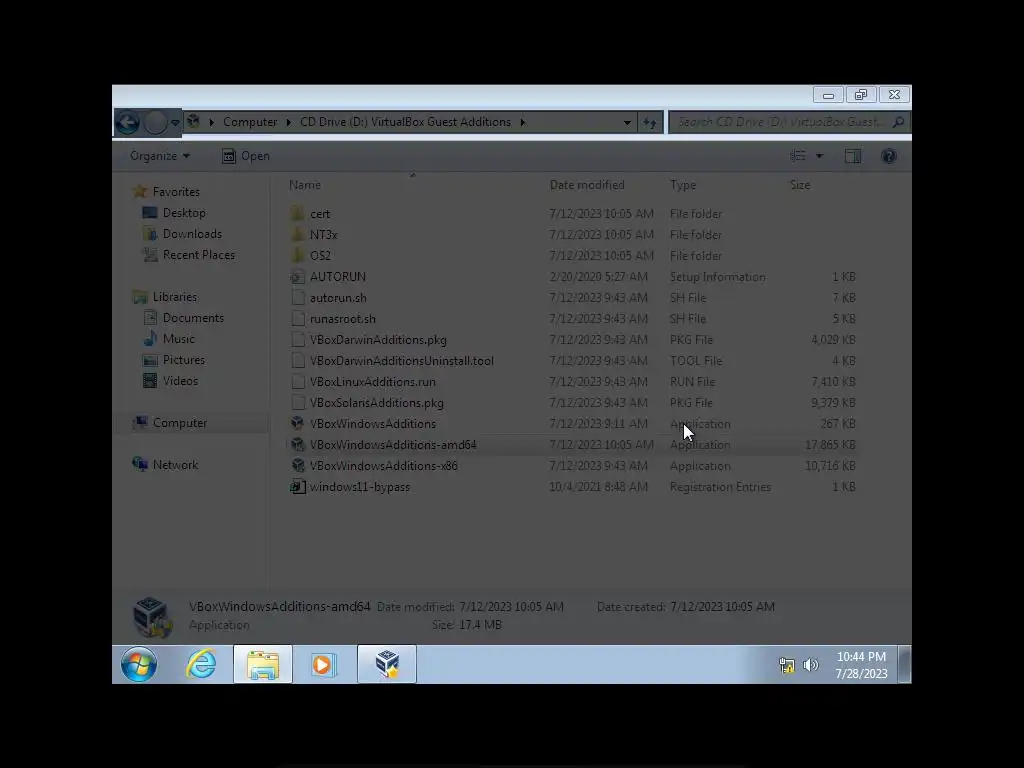The width and height of the screenshot is (1024, 768).
Task: Click the Setup Information type cell
Action: [x=717, y=277]
